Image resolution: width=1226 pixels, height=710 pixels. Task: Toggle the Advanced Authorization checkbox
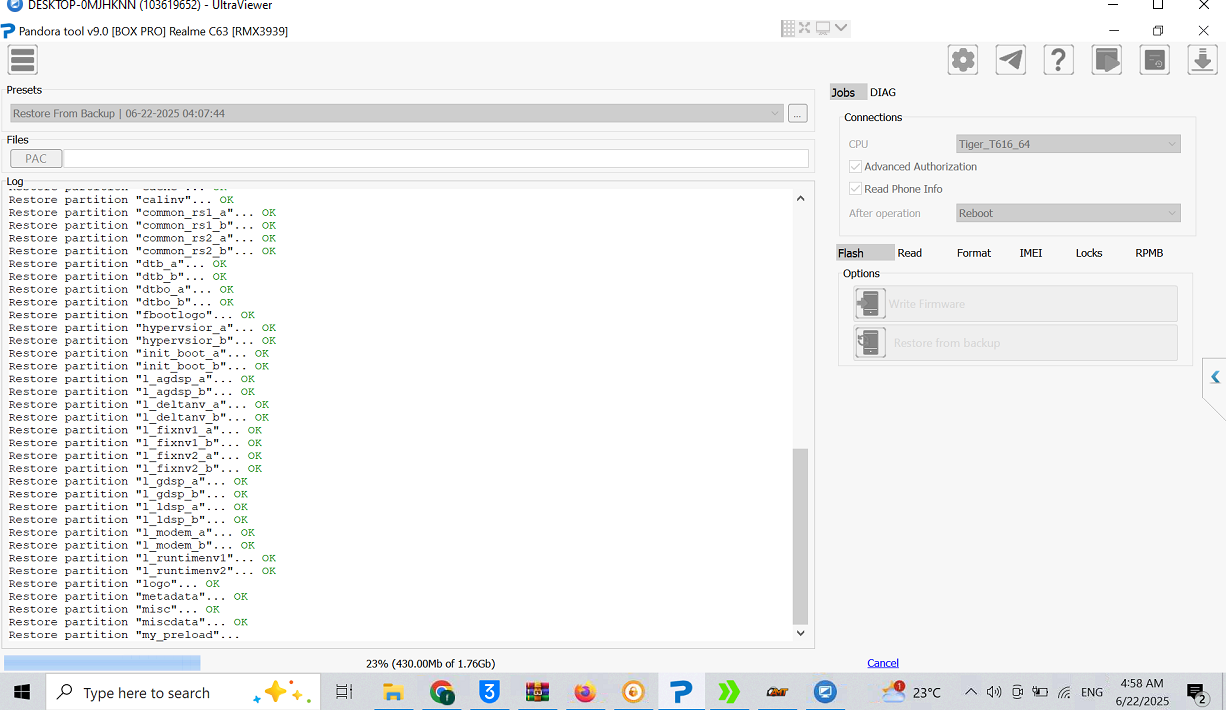coord(855,167)
